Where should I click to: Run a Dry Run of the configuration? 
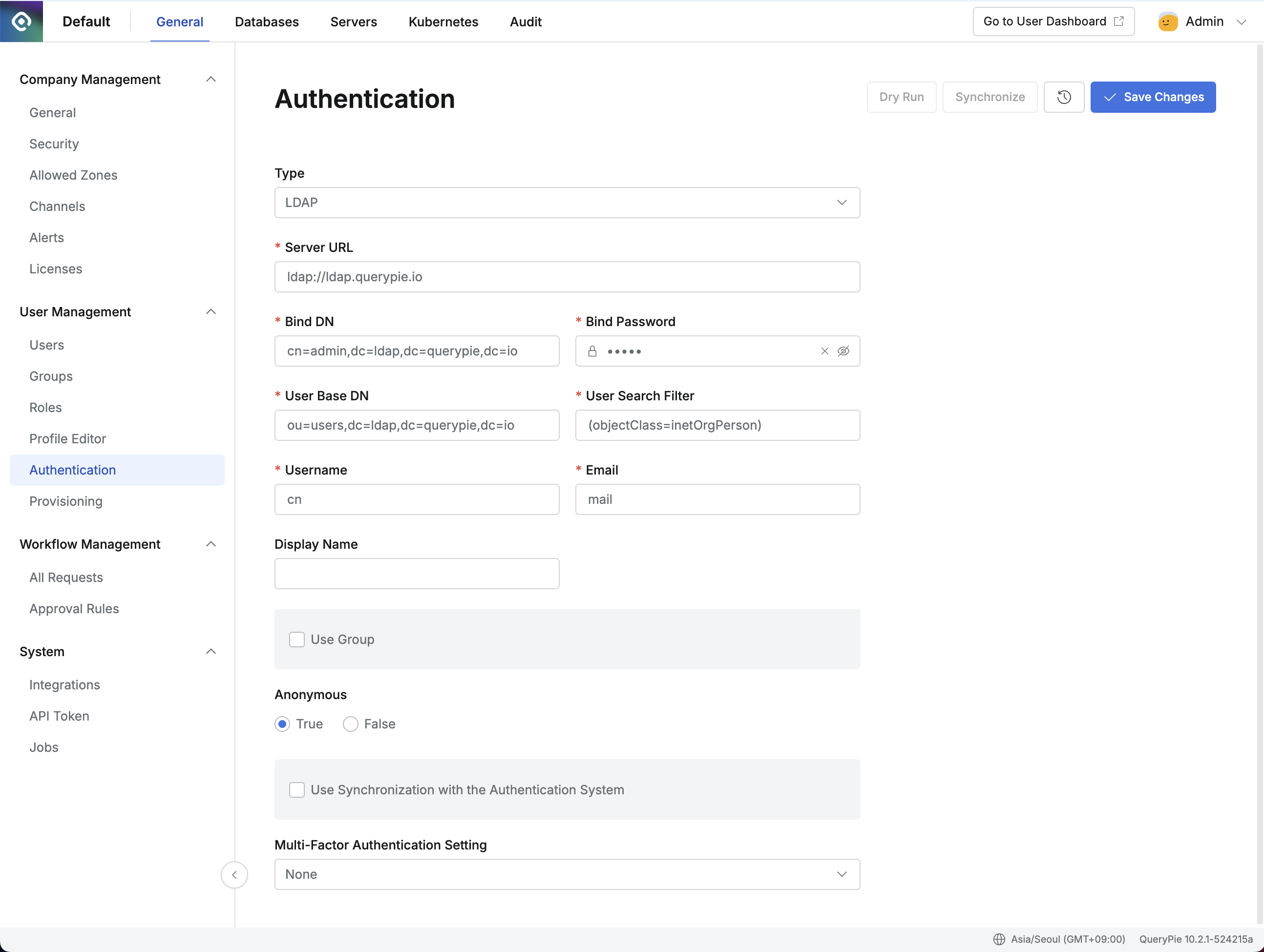[x=901, y=97]
